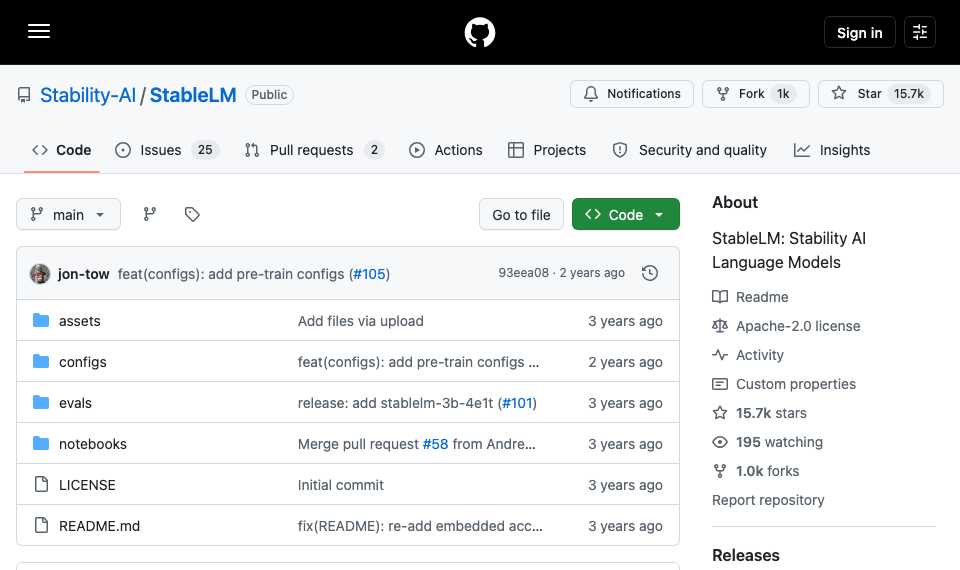Open the main branch dropdown

click(69, 214)
